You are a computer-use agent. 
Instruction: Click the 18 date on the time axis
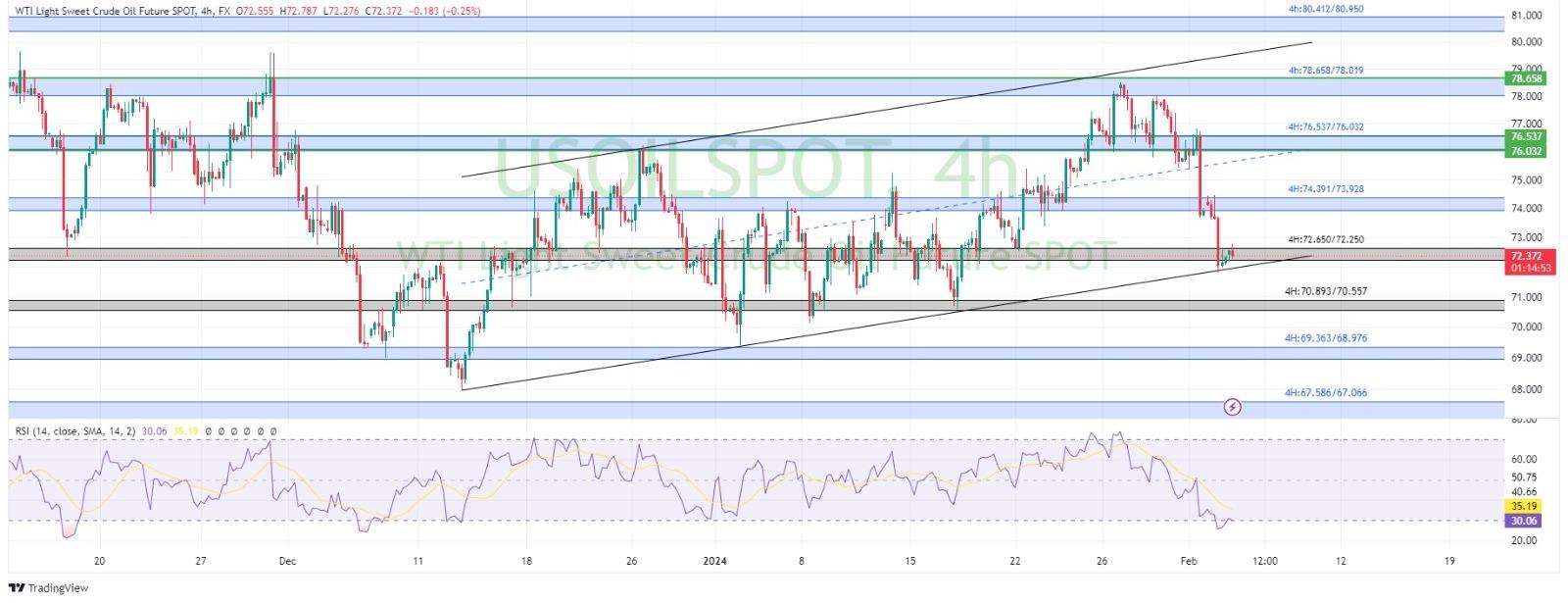pos(526,561)
